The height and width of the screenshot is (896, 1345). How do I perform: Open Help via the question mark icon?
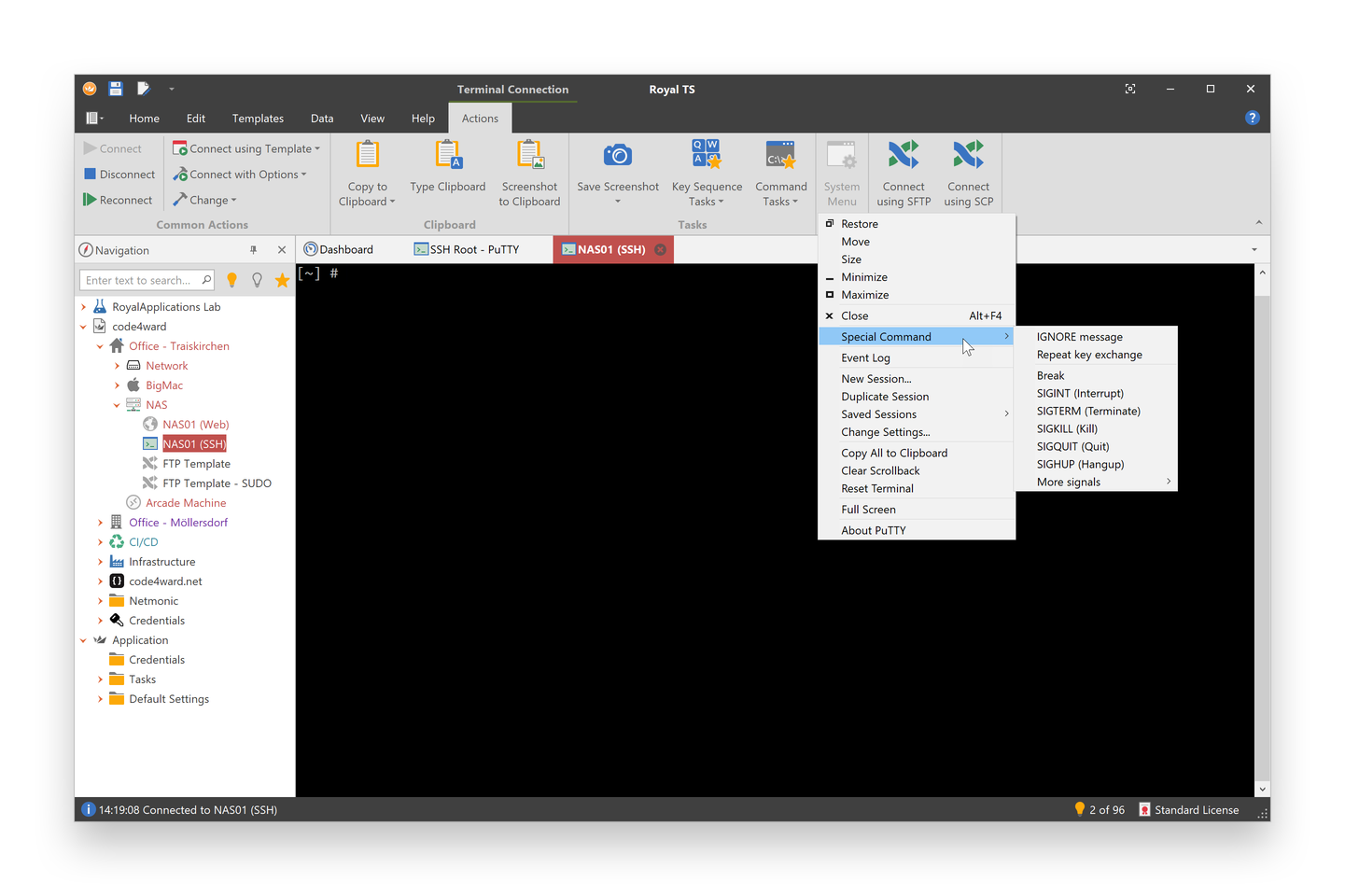pyautogui.click(x=1252, y=118)
